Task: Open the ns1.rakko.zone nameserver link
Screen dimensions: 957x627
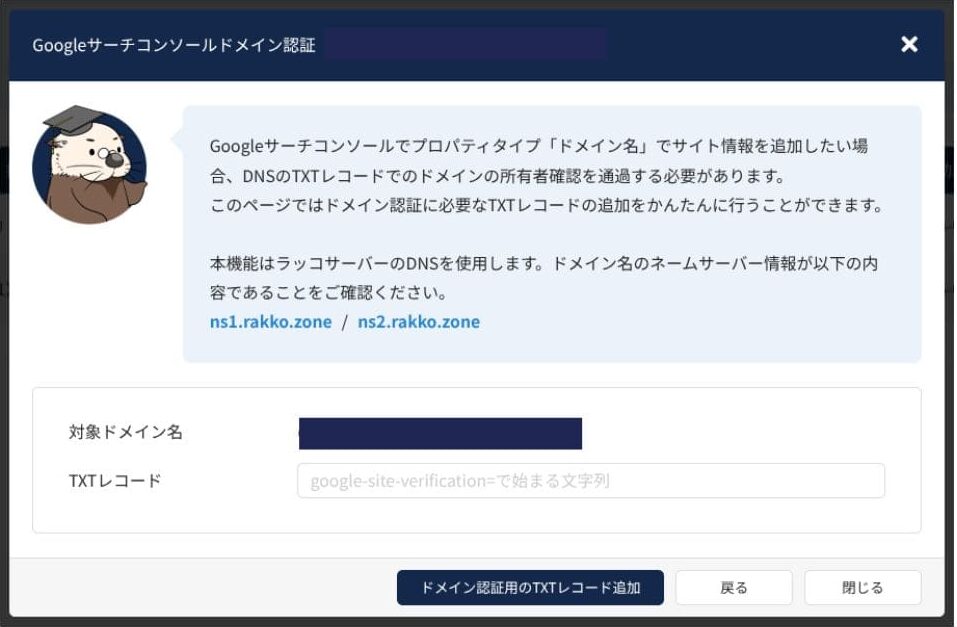Action: (270, 322)
